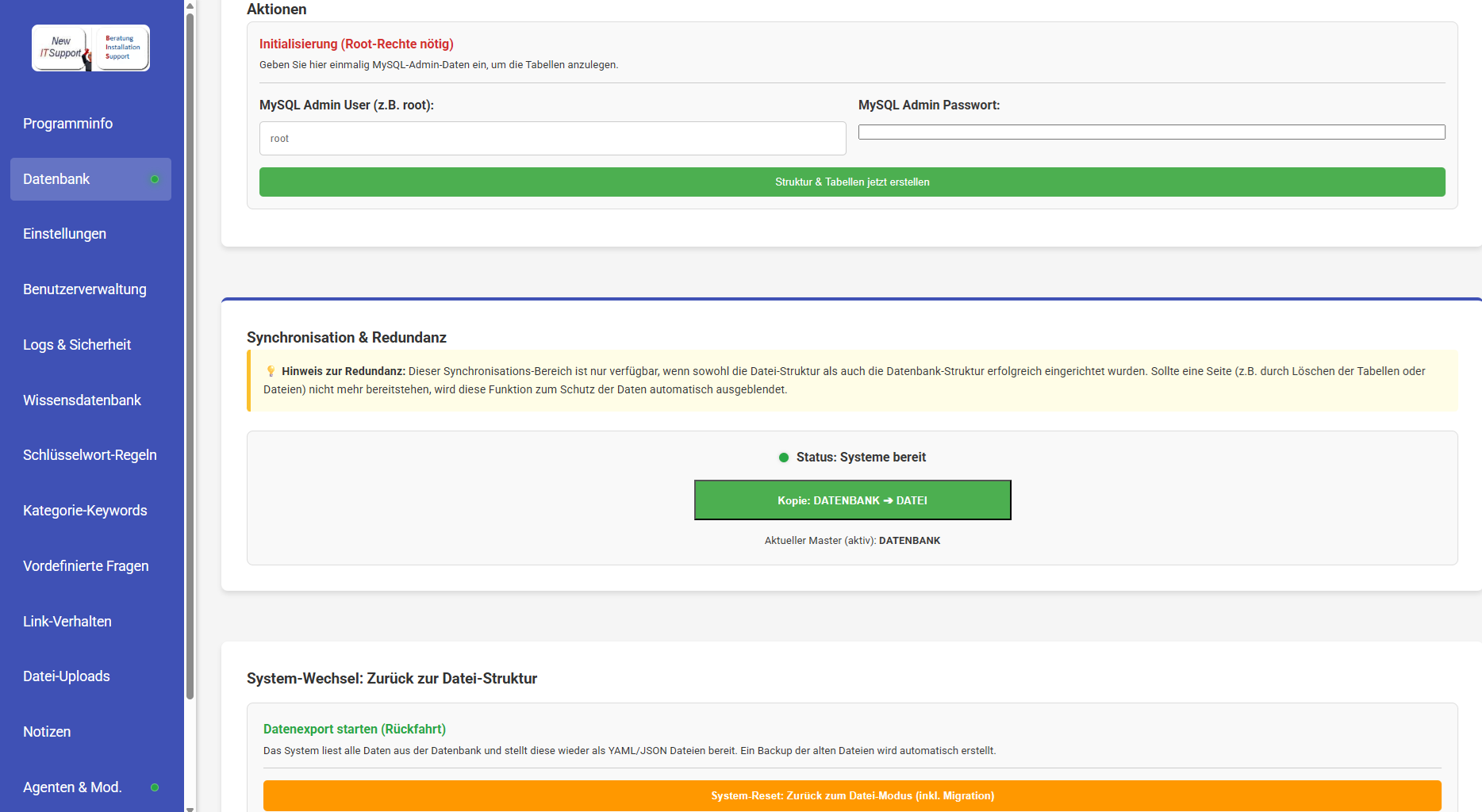
Task: Click the lightbulb icon in redundancy hint
Action: pyautogui.click(x=271, y=371)
